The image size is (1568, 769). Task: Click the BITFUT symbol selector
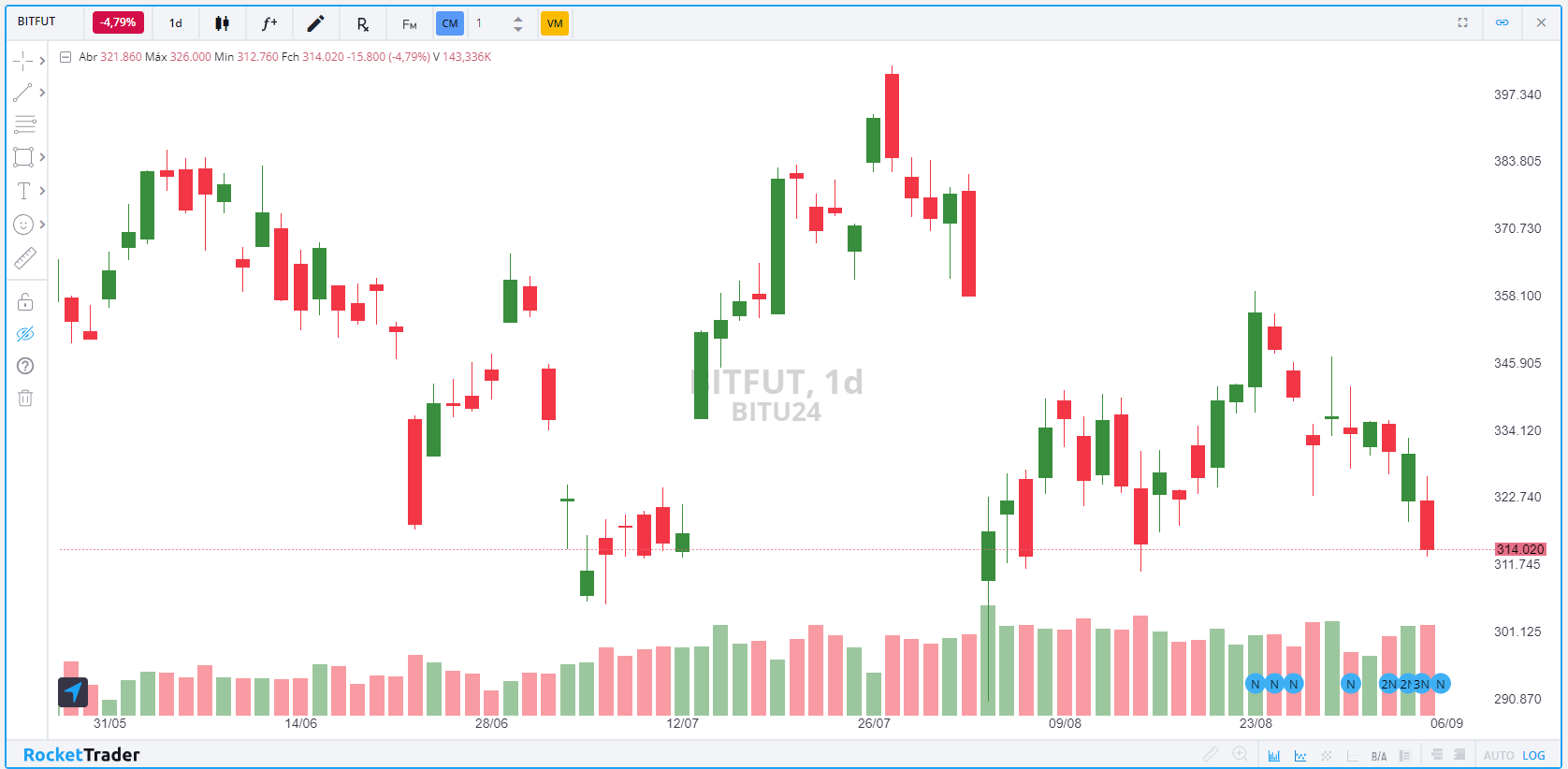[37, 22]
